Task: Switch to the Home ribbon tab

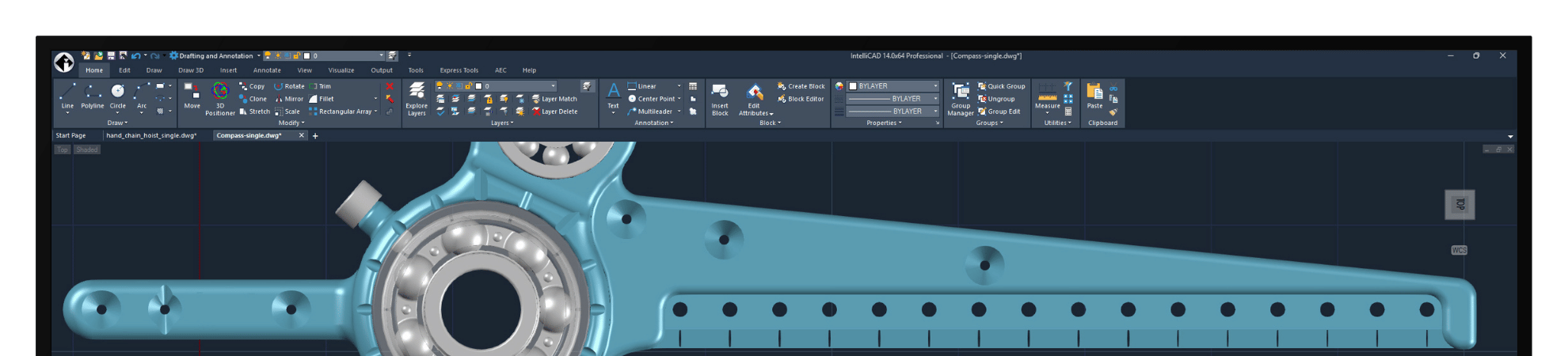Action: coord(94,70)
